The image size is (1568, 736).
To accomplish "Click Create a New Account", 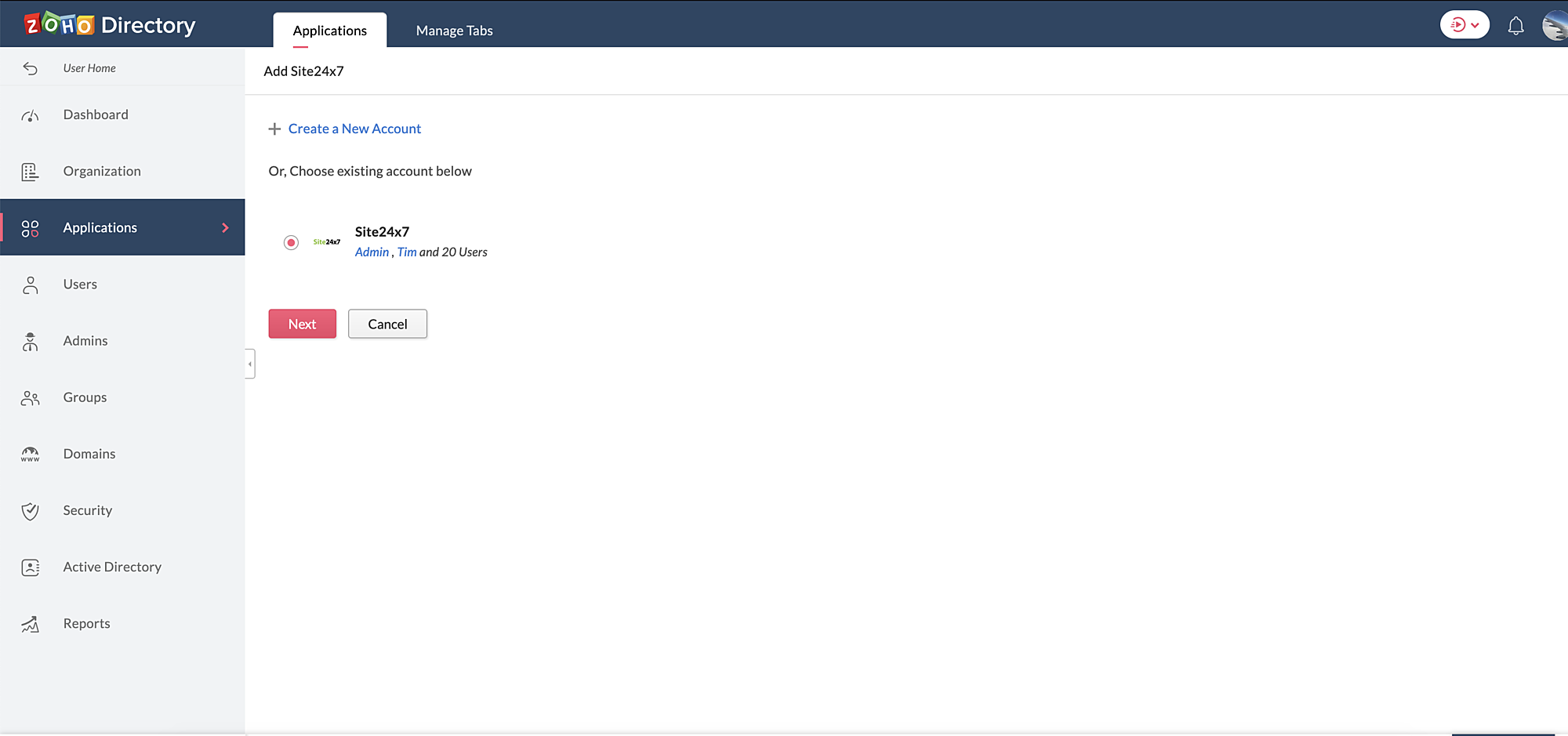I will pyautogui.click(x=354, y=129).
